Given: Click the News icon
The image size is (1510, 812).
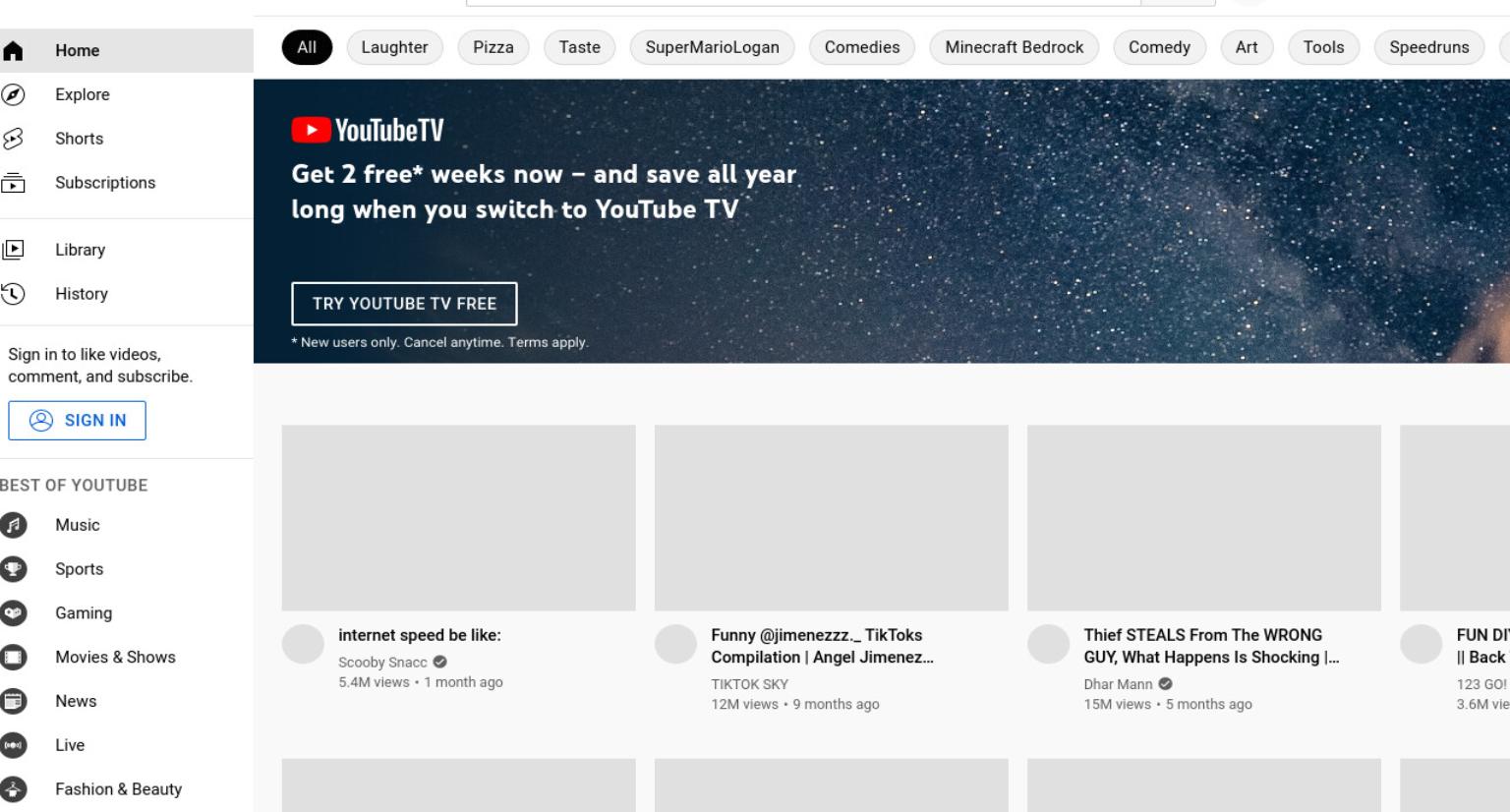Looking at the screenshot, I should pyautogui.click(x=13, y=701).
